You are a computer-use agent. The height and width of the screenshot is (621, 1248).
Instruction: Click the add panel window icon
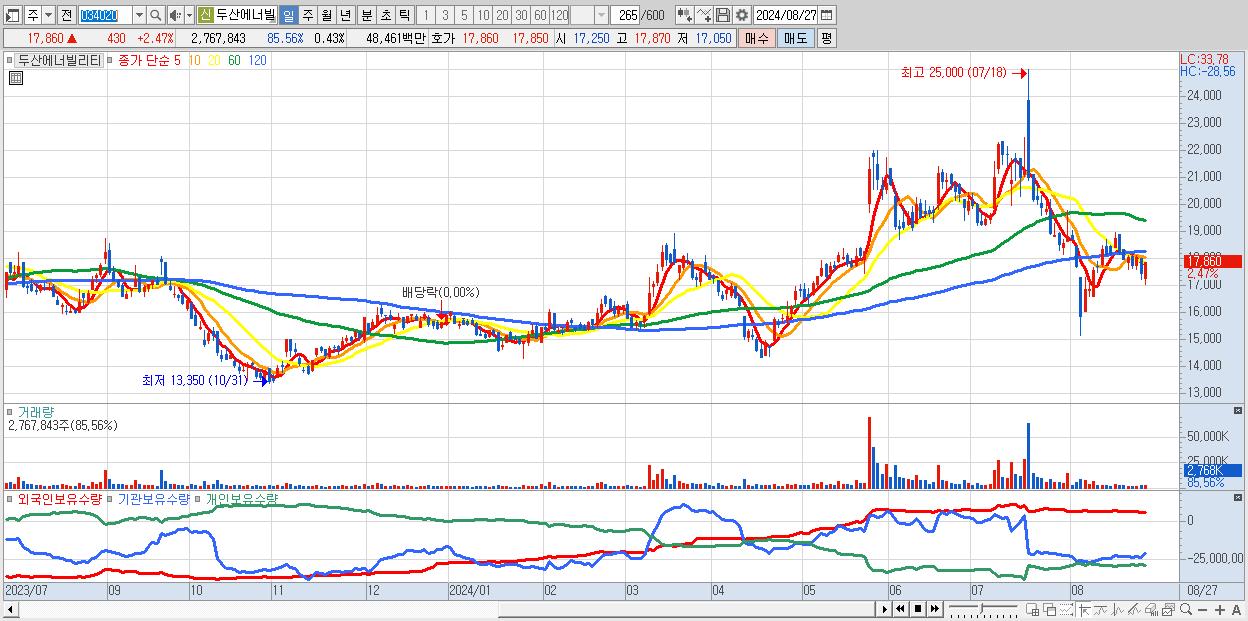[x=1033, y=610]
